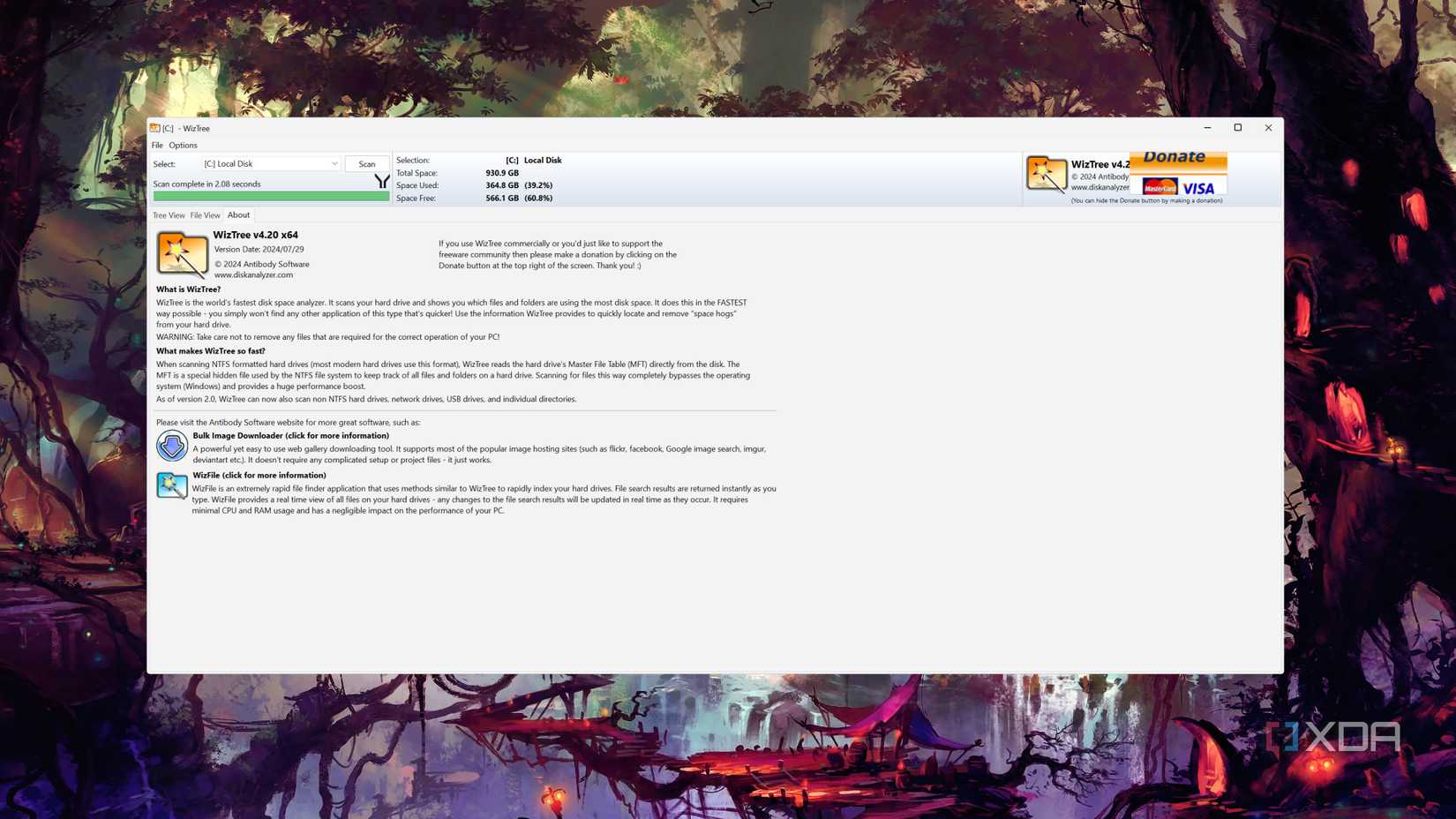Click the VISA logo
Screen dimensions: 1456x819
click(1198, 187)
